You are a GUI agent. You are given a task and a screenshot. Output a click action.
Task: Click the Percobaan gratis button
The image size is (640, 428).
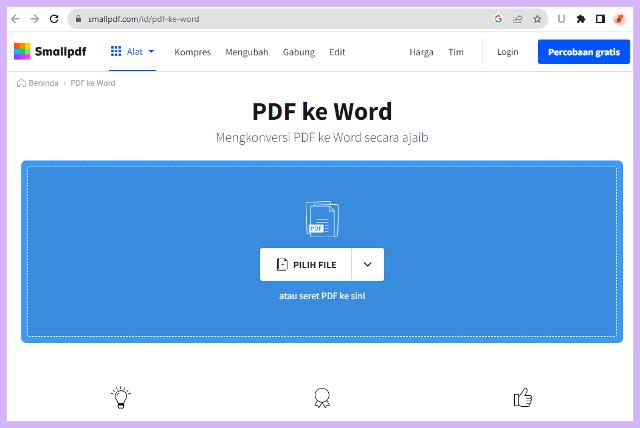[x=584, y=52]
